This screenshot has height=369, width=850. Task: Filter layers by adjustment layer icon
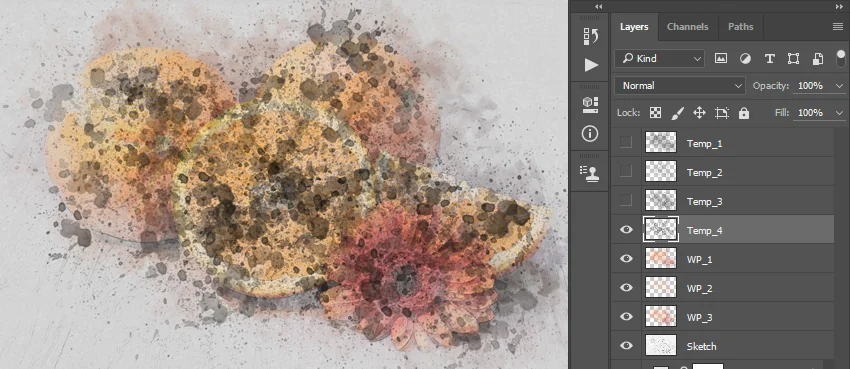click(745, 59)
